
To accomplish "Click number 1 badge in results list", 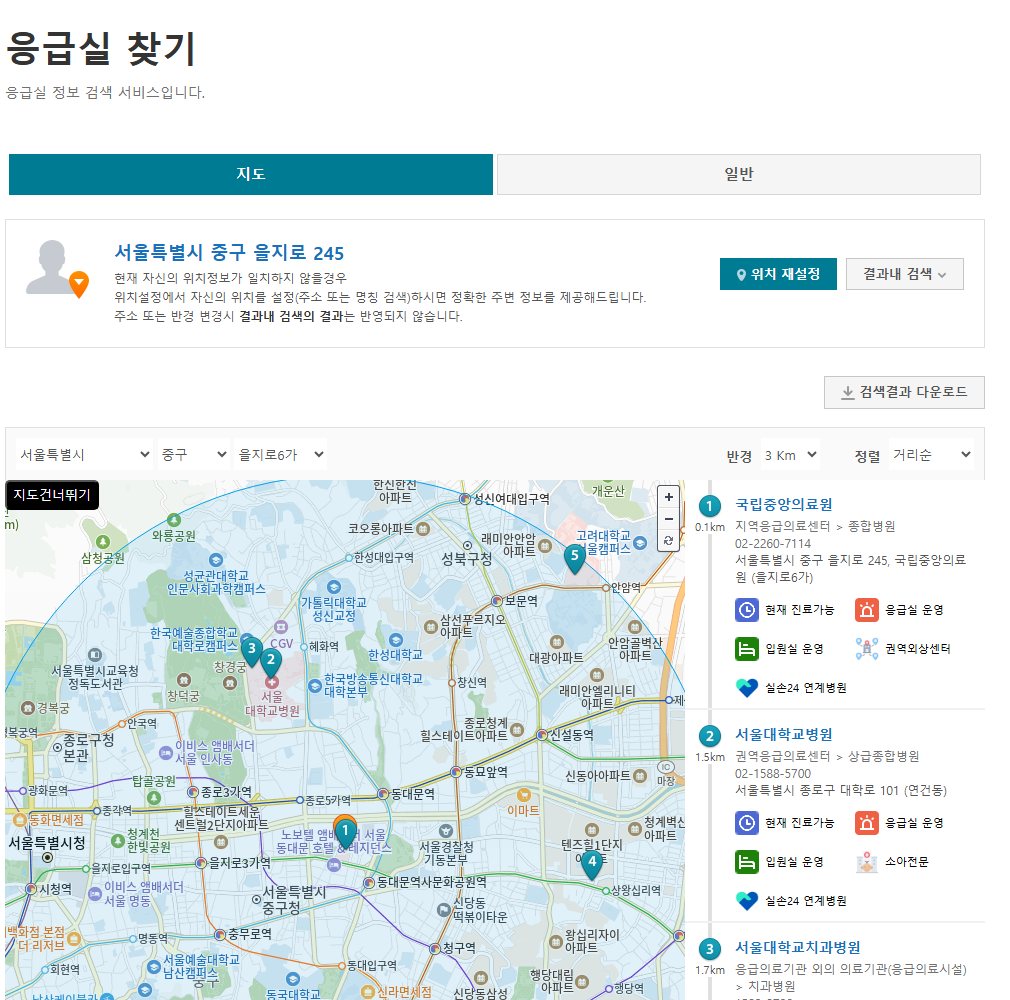I will [710, 506].
